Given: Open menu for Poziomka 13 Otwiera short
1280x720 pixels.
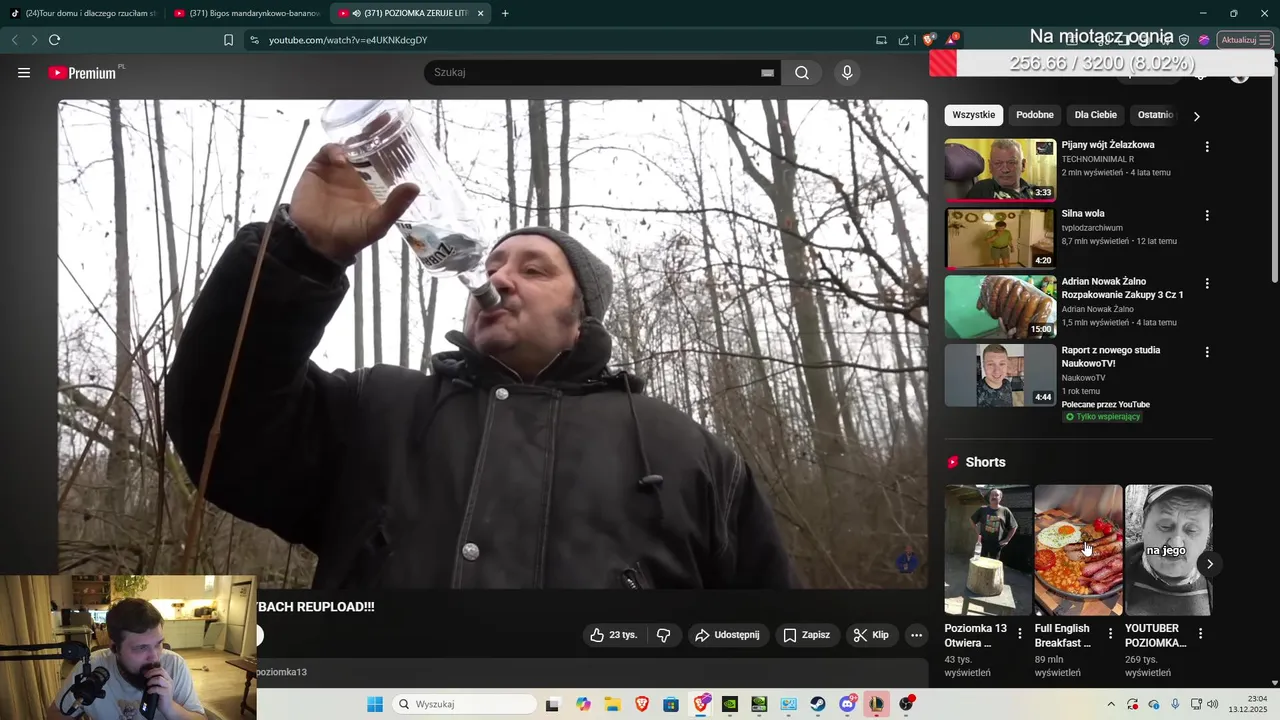Looking at the screenshot, I should click(1020, 633).
